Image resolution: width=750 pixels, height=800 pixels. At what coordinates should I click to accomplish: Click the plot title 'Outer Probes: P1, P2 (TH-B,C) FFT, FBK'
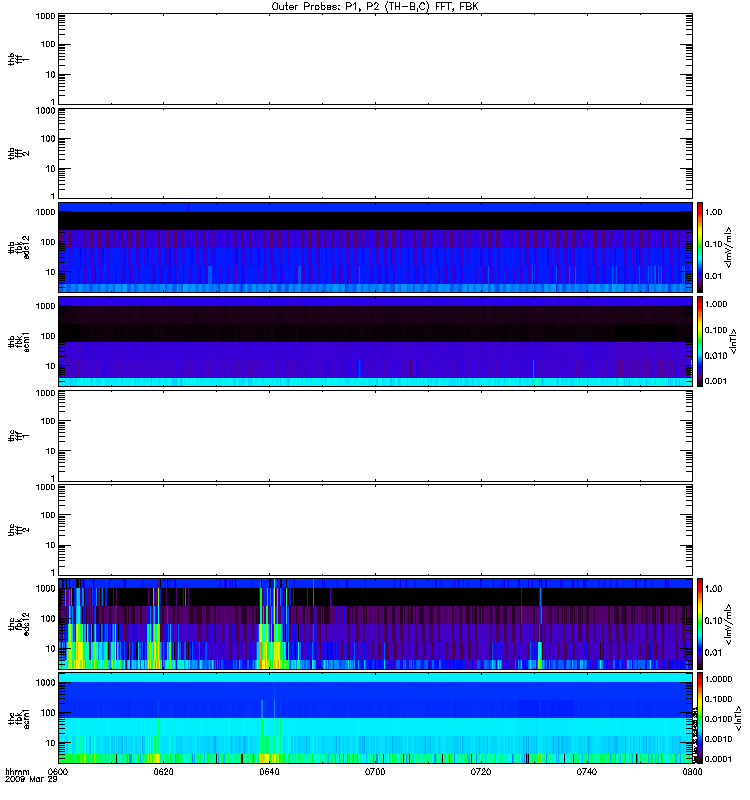[375, 7]
